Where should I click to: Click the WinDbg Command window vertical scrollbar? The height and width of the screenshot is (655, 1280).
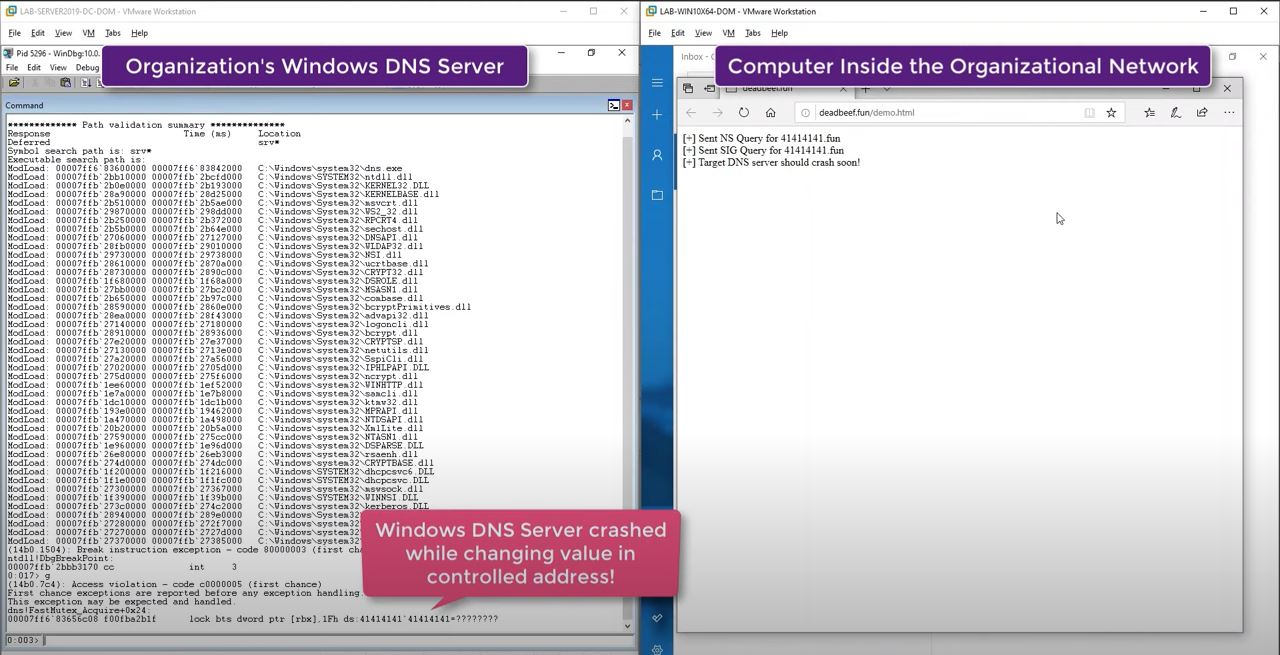point(627,370)
